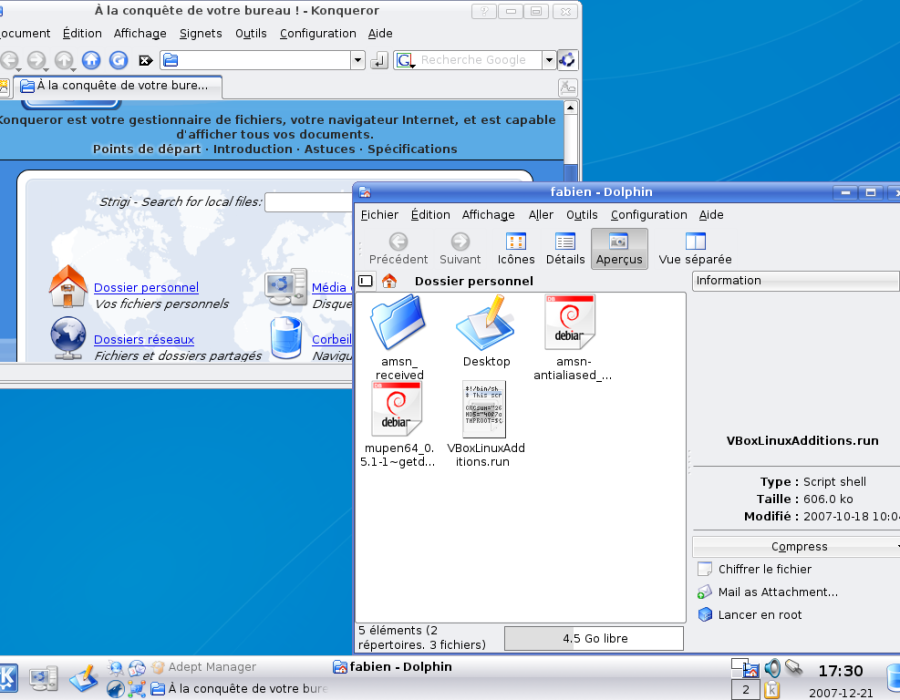Enable Vue séparée split view in Dolphin
Screen dimensions: 900x700
(695, 249)
